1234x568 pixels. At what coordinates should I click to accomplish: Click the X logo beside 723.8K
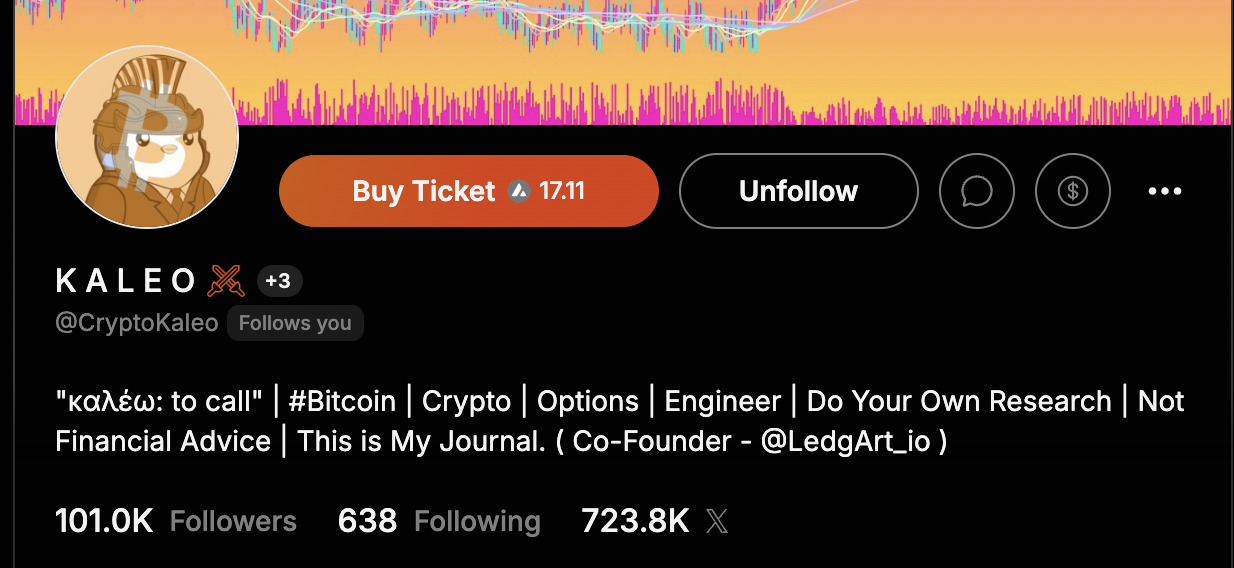[717, 521]
